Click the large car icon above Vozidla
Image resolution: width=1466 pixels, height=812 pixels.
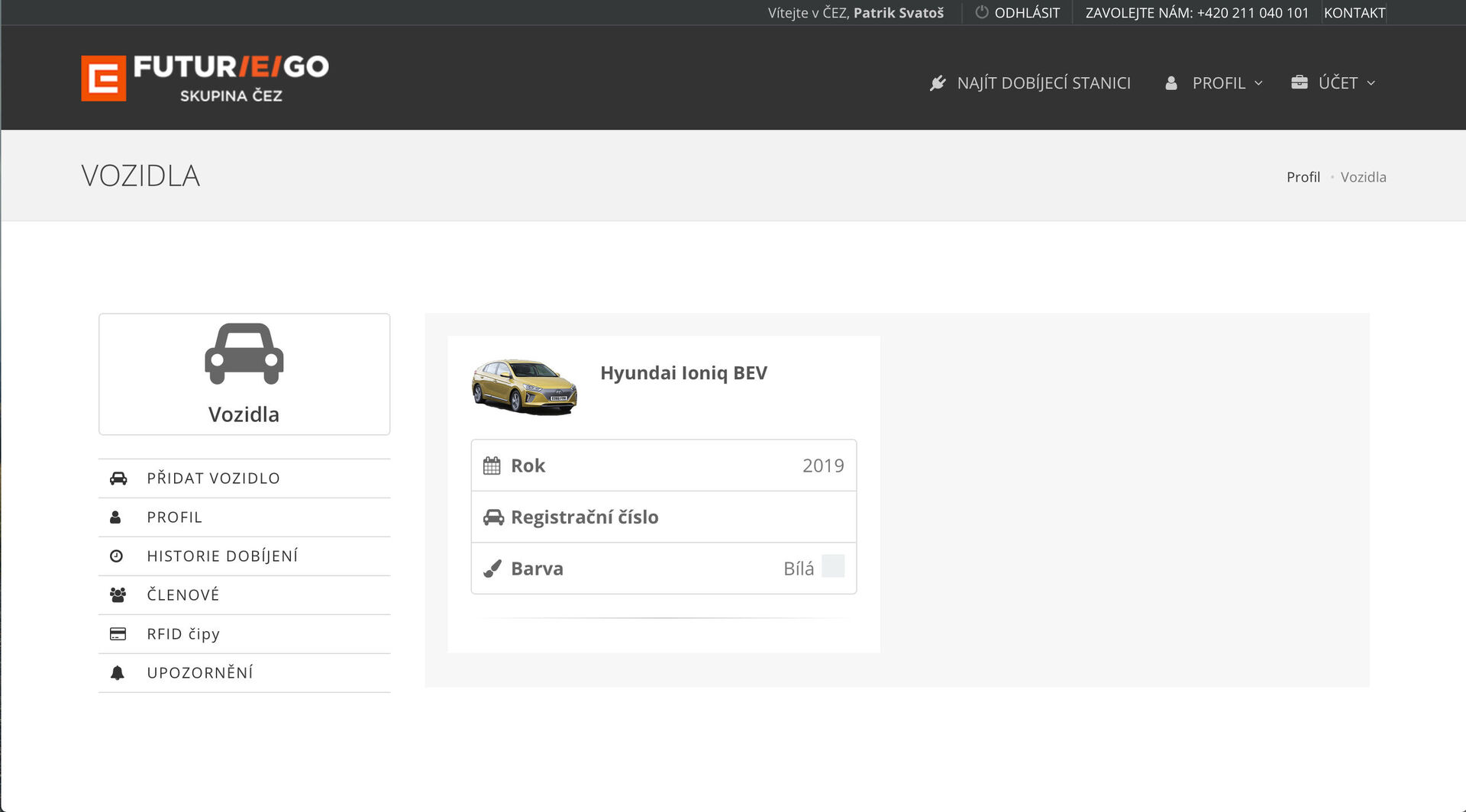244,354
